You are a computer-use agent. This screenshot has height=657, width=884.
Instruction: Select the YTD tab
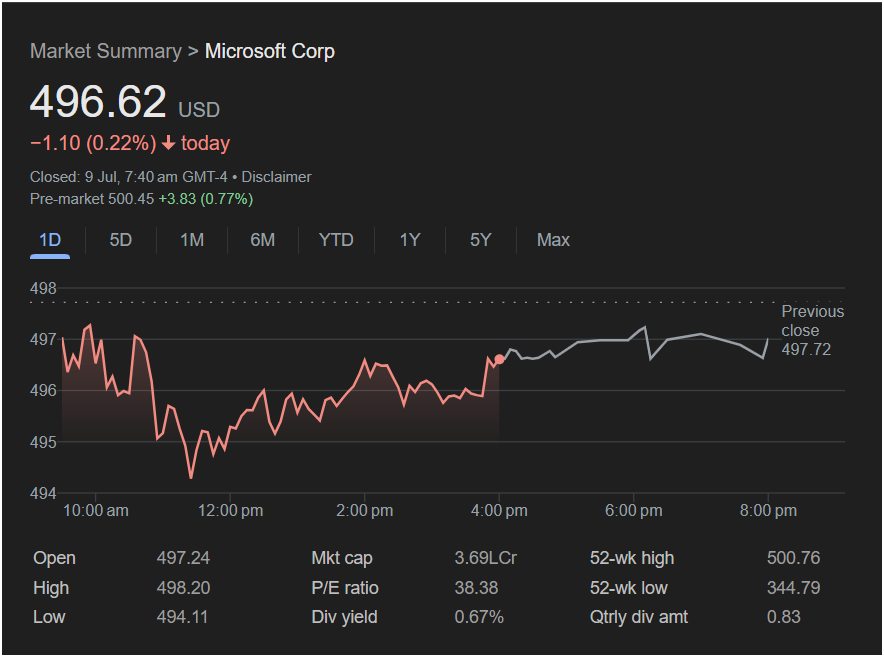336,240
